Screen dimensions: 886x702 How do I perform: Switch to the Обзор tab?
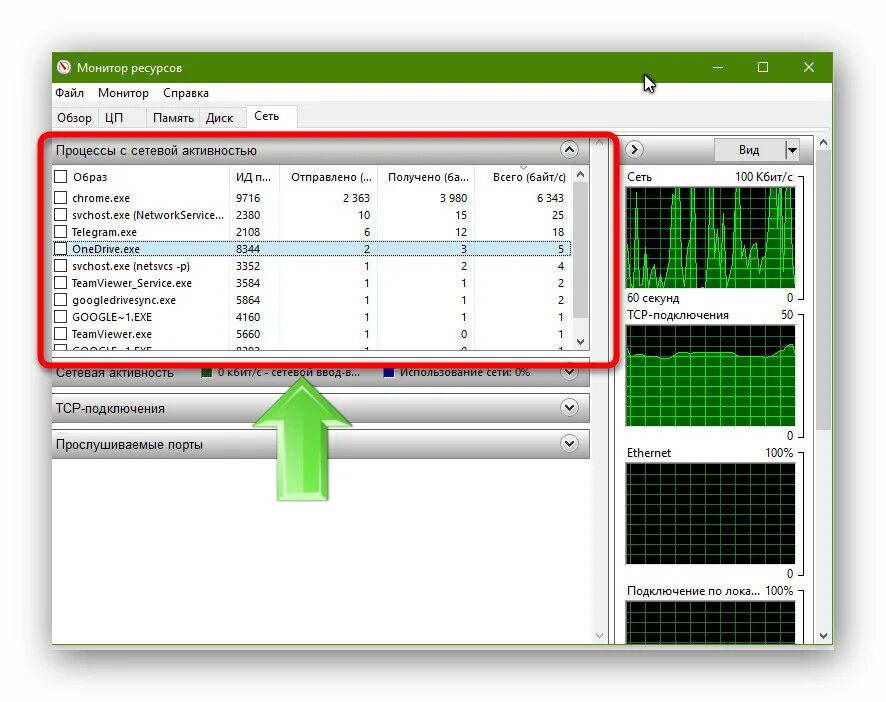(x=75, y=118)
